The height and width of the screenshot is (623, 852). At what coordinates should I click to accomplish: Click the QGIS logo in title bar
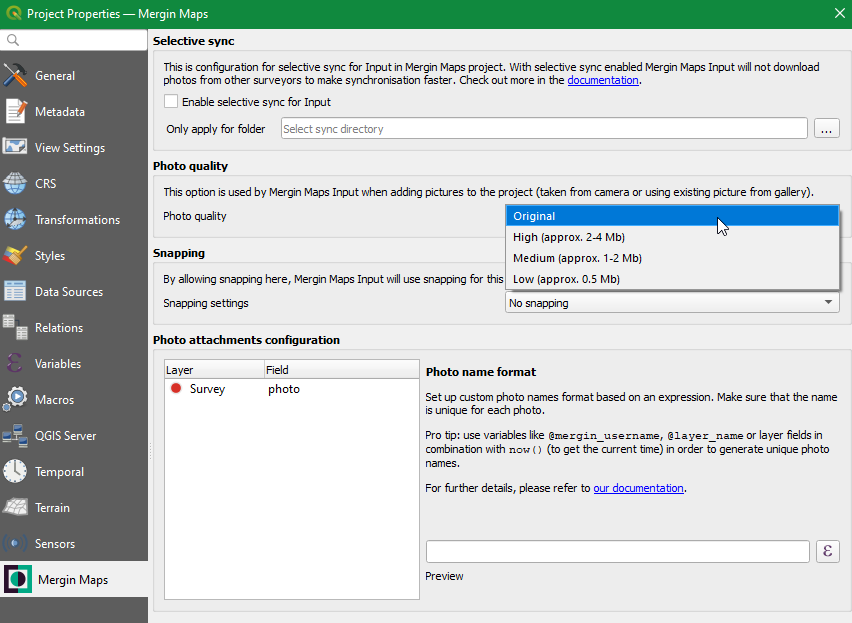(14, 14)
